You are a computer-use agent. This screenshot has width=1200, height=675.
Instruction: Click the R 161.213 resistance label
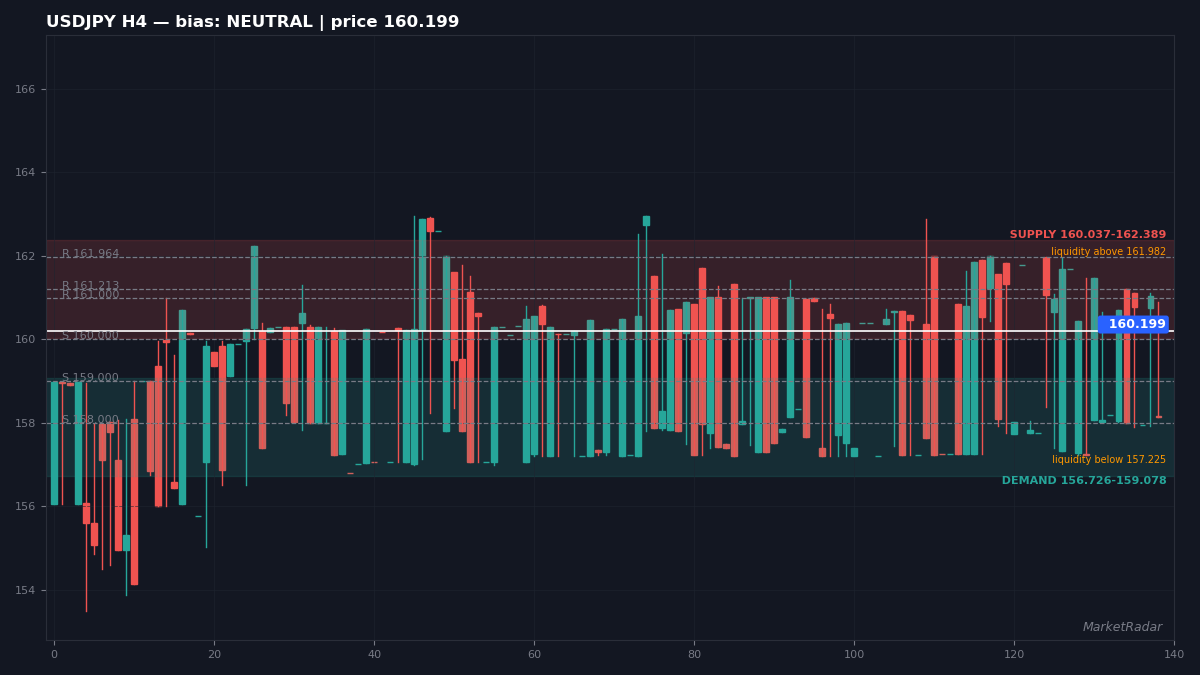tap(90, 286)
